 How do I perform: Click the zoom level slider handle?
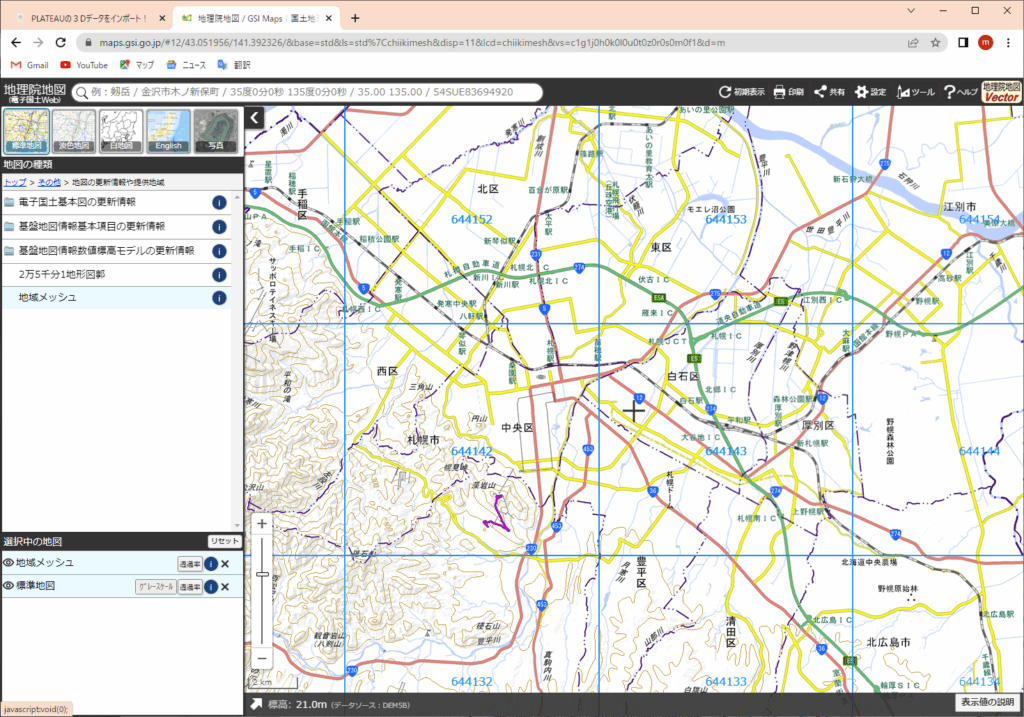(262, 574)
